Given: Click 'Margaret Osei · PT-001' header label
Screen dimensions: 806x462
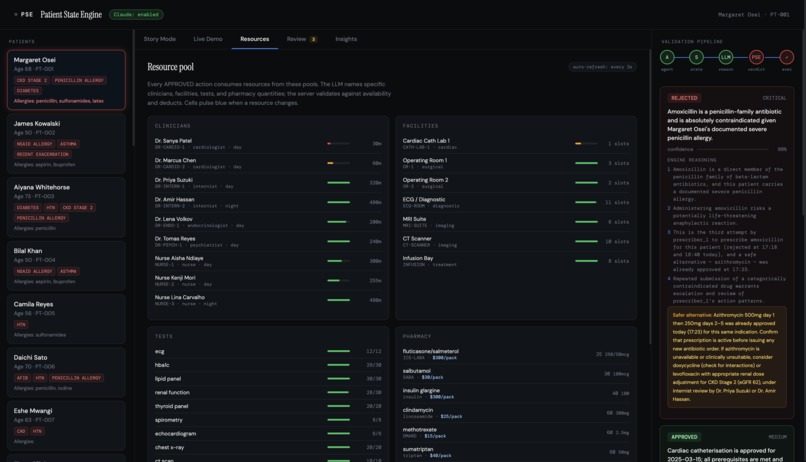Looking at the screenshot, I should click(x=754, y=14).
